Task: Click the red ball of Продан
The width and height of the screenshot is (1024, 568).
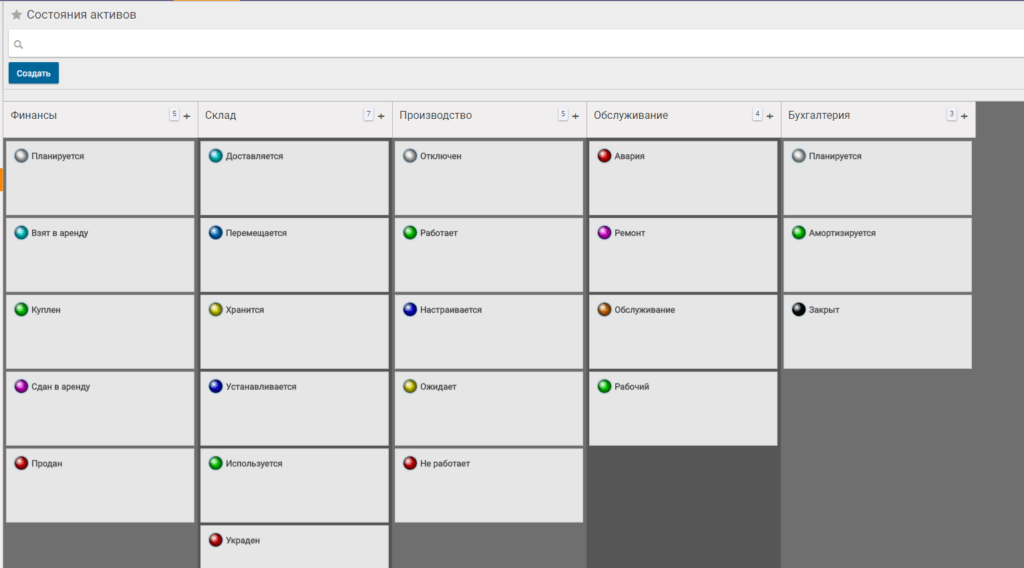Action: click(22, 463)
